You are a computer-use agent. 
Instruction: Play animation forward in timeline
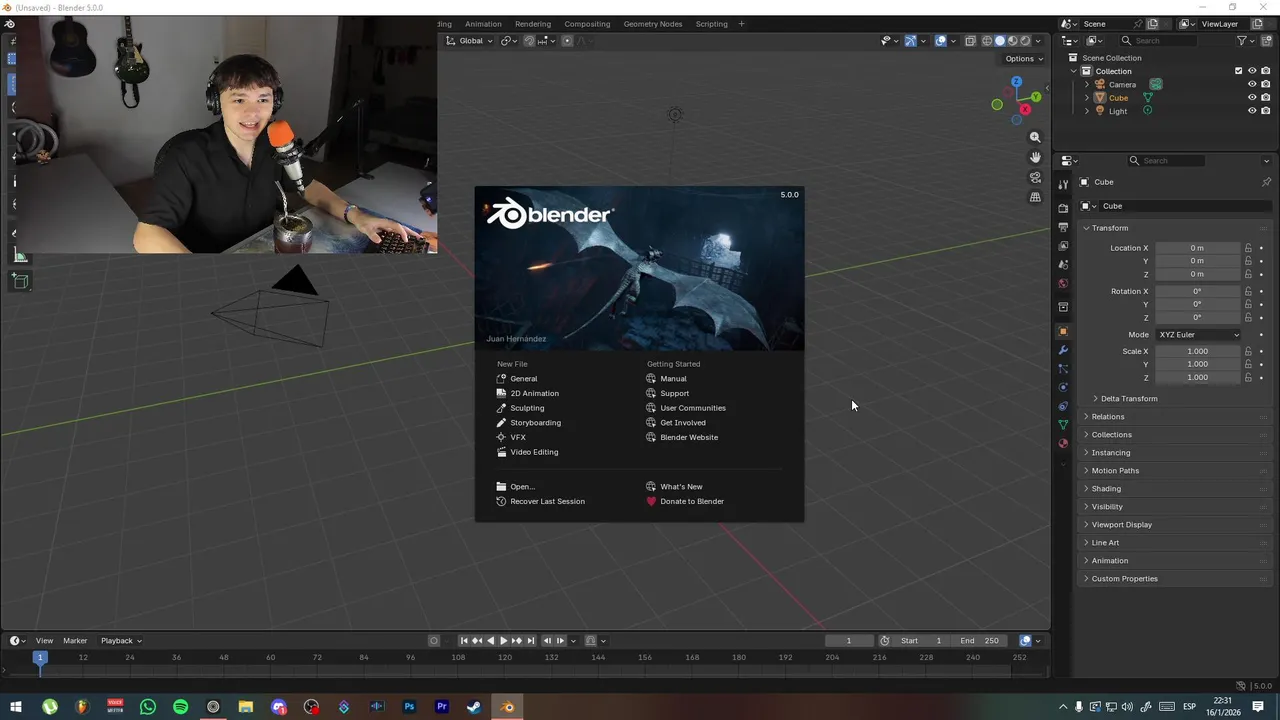point(503,641)
